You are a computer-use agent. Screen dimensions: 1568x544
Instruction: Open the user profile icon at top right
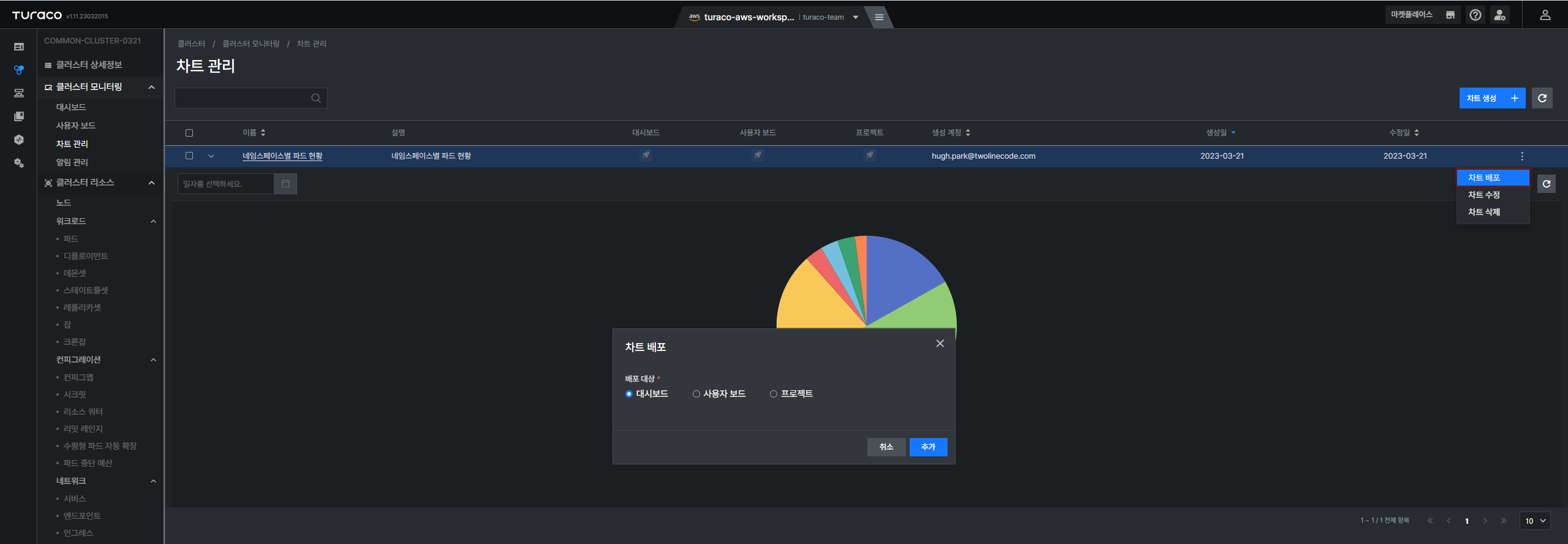coord(1545,15)
